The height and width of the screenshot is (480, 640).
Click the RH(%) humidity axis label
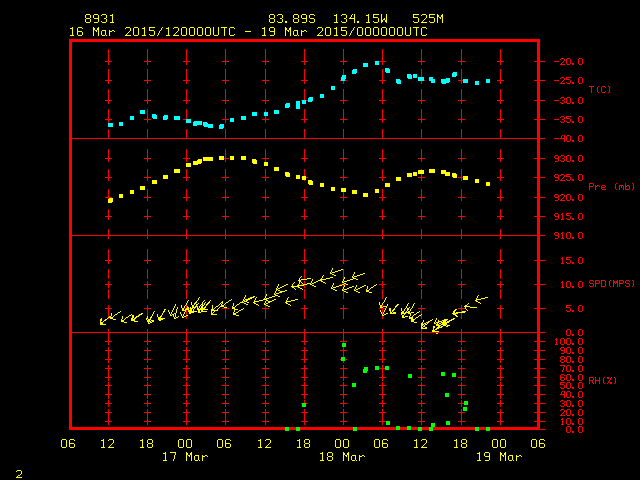[602, 381]
